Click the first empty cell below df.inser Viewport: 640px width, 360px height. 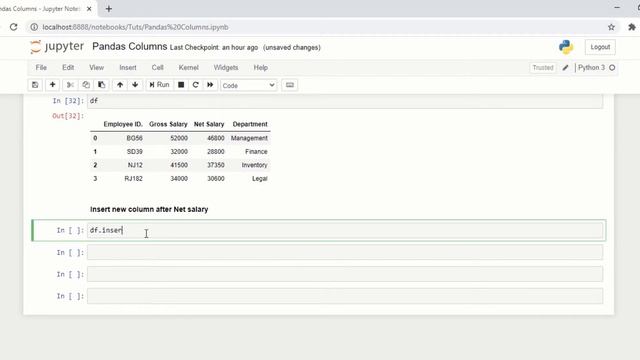(x=345, y=252)
